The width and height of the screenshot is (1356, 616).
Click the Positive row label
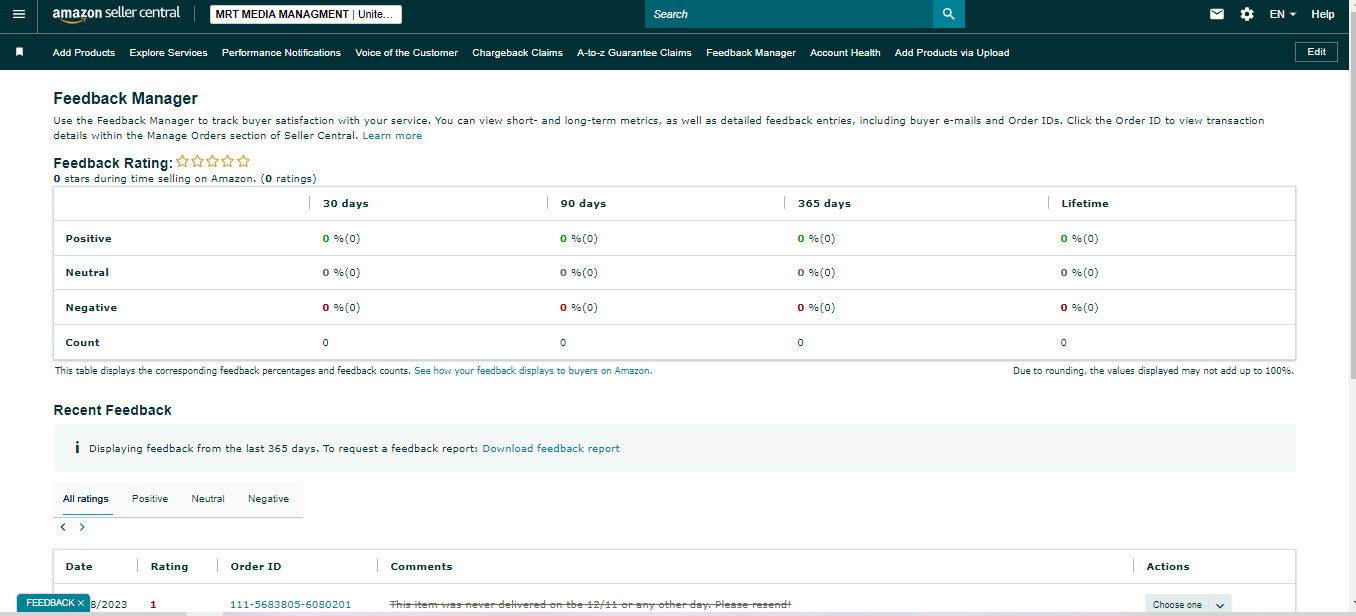click(x=88, y=238)
